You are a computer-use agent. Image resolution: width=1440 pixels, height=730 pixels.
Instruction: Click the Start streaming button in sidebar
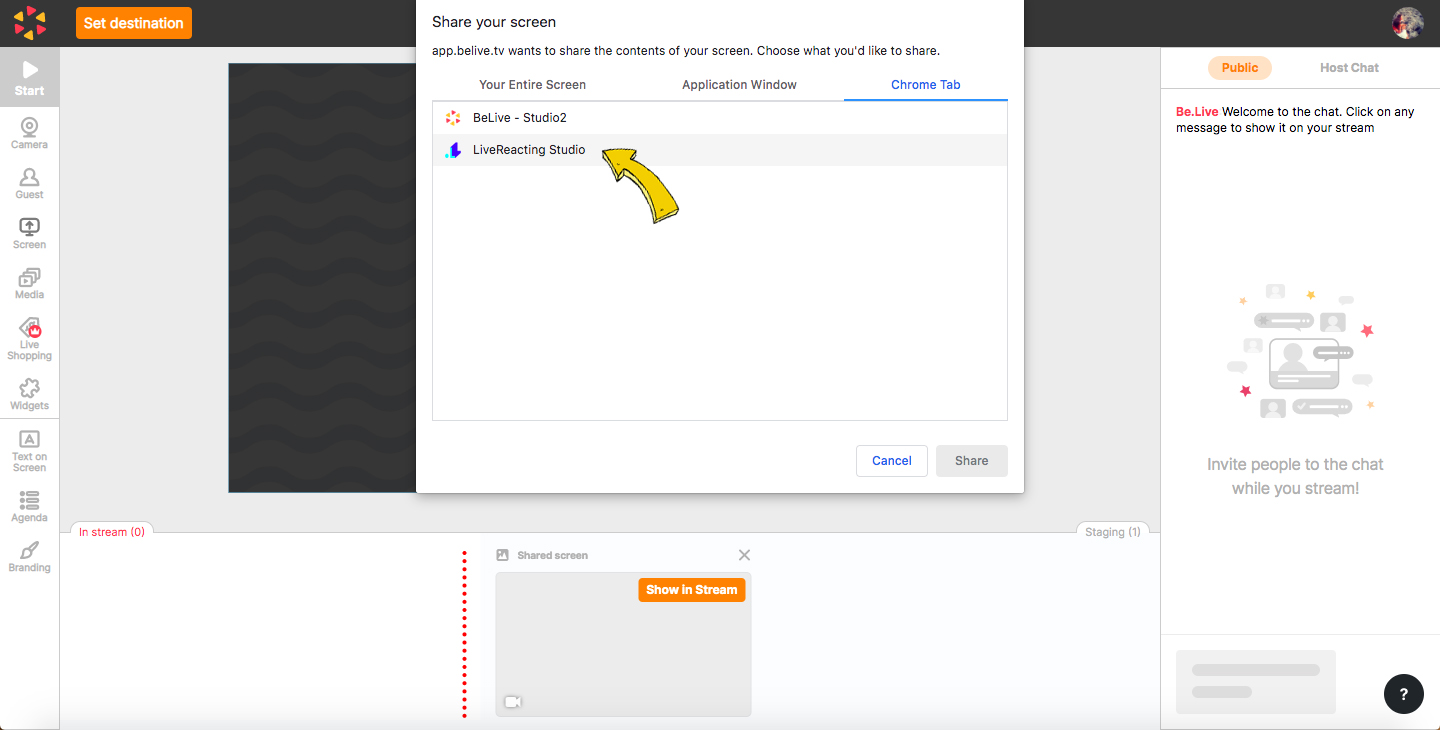(x=29, y=78)
